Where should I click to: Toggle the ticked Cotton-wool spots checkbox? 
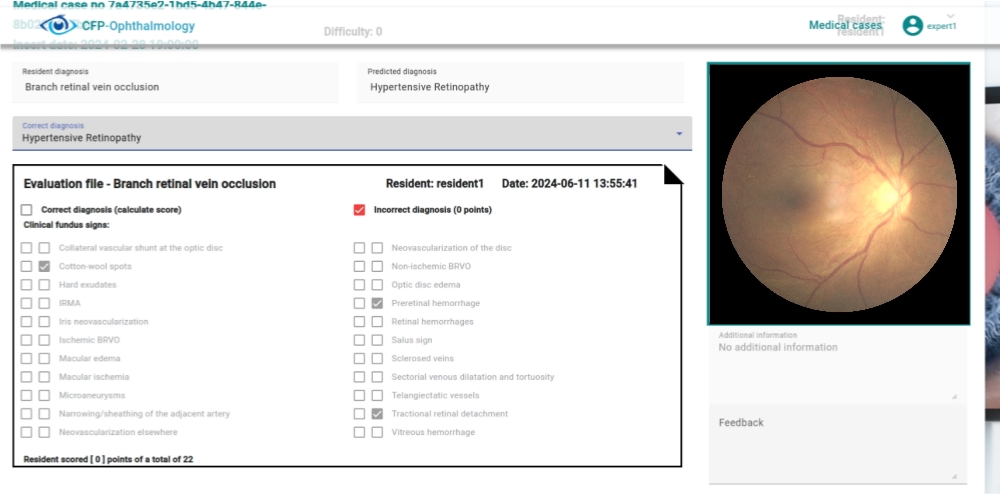tap(44, 266)
